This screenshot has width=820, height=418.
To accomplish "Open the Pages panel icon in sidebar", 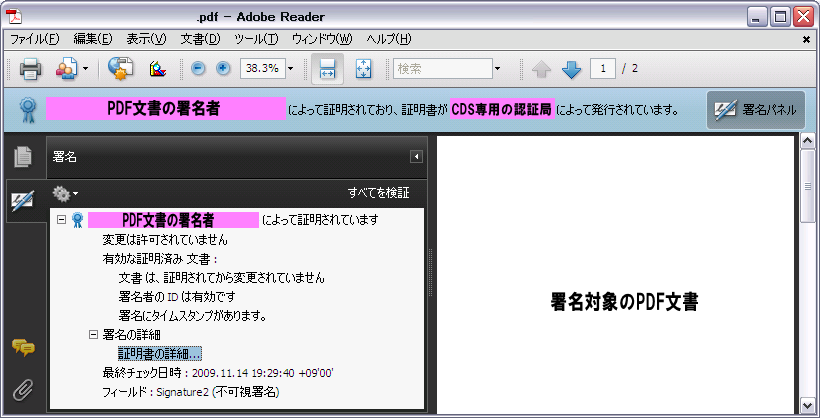I will pos(23,156).
